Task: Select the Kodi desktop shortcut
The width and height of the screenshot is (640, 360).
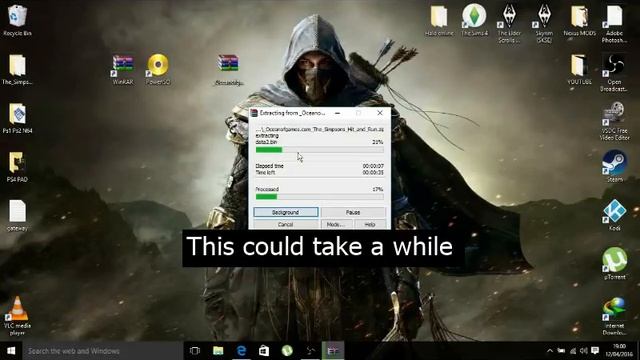Action: tap(614, 216)
